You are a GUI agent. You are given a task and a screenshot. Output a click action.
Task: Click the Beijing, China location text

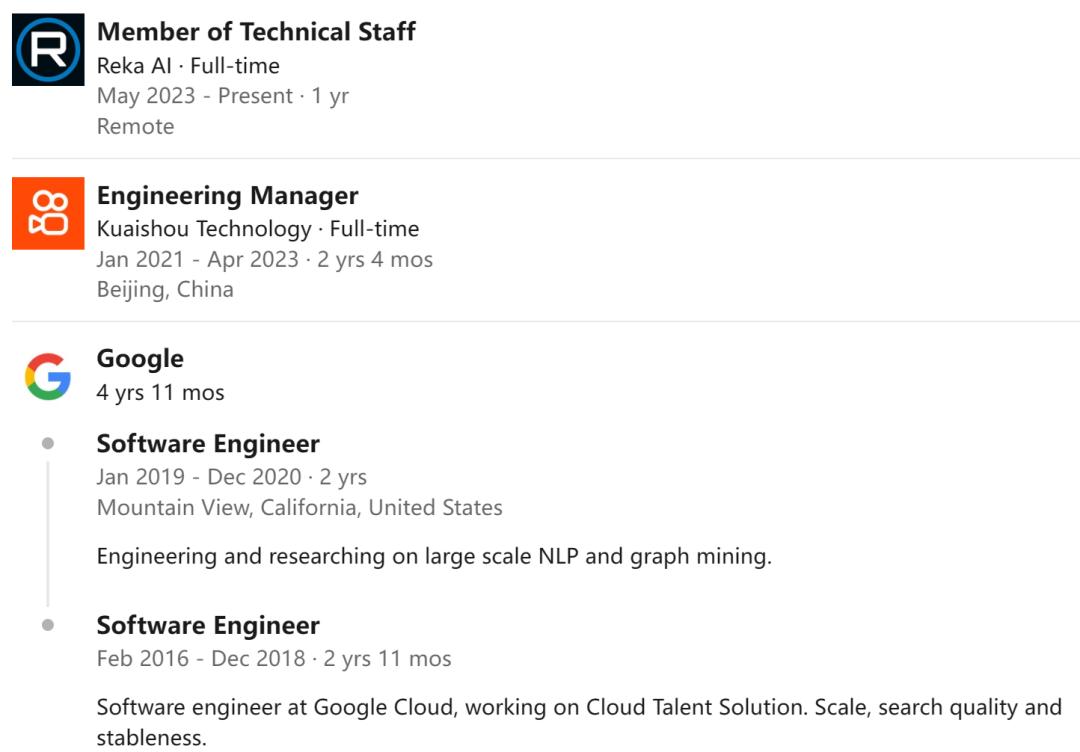coord(165,290)
